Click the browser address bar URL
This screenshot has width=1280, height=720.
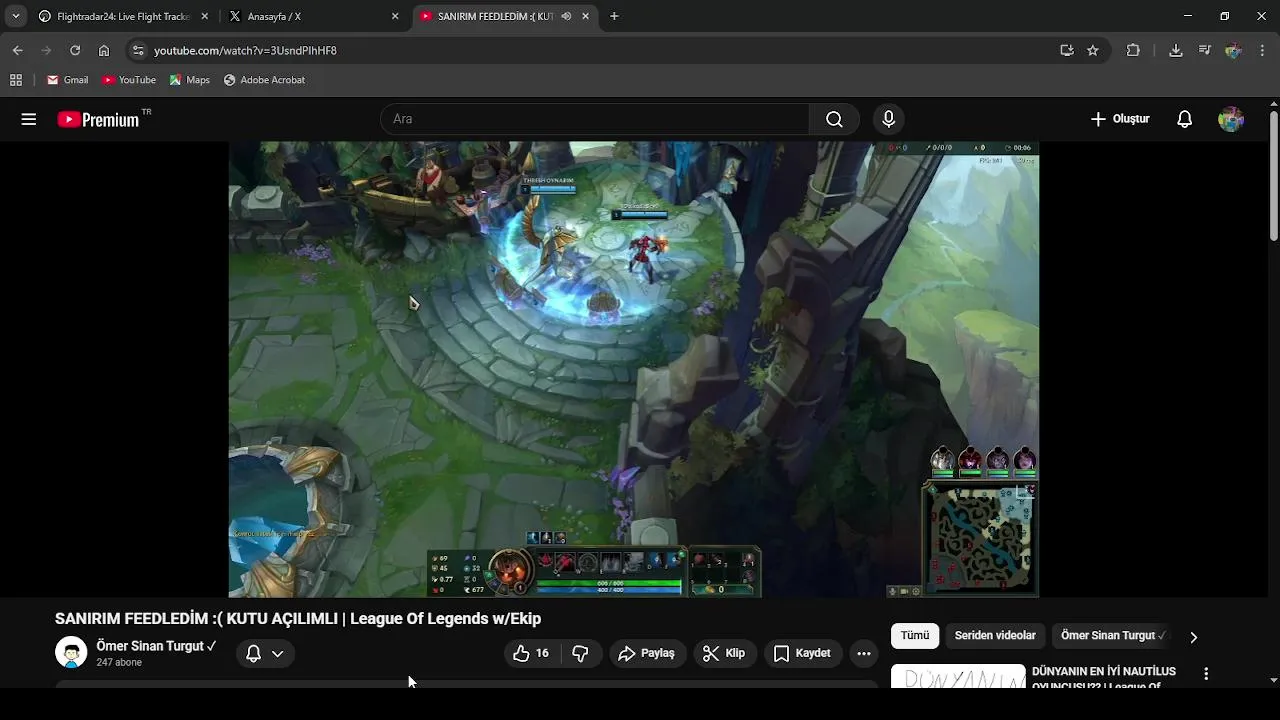[x=245, y=50]
